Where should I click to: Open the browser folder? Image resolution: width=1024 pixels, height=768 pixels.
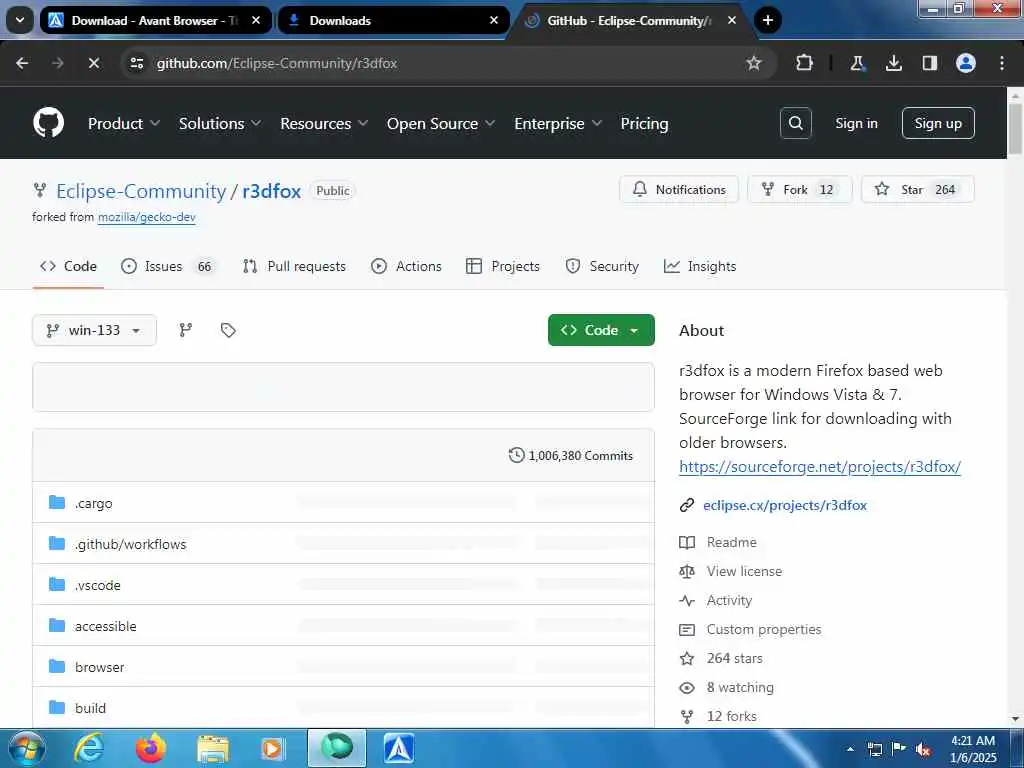[x=99, y=667]
